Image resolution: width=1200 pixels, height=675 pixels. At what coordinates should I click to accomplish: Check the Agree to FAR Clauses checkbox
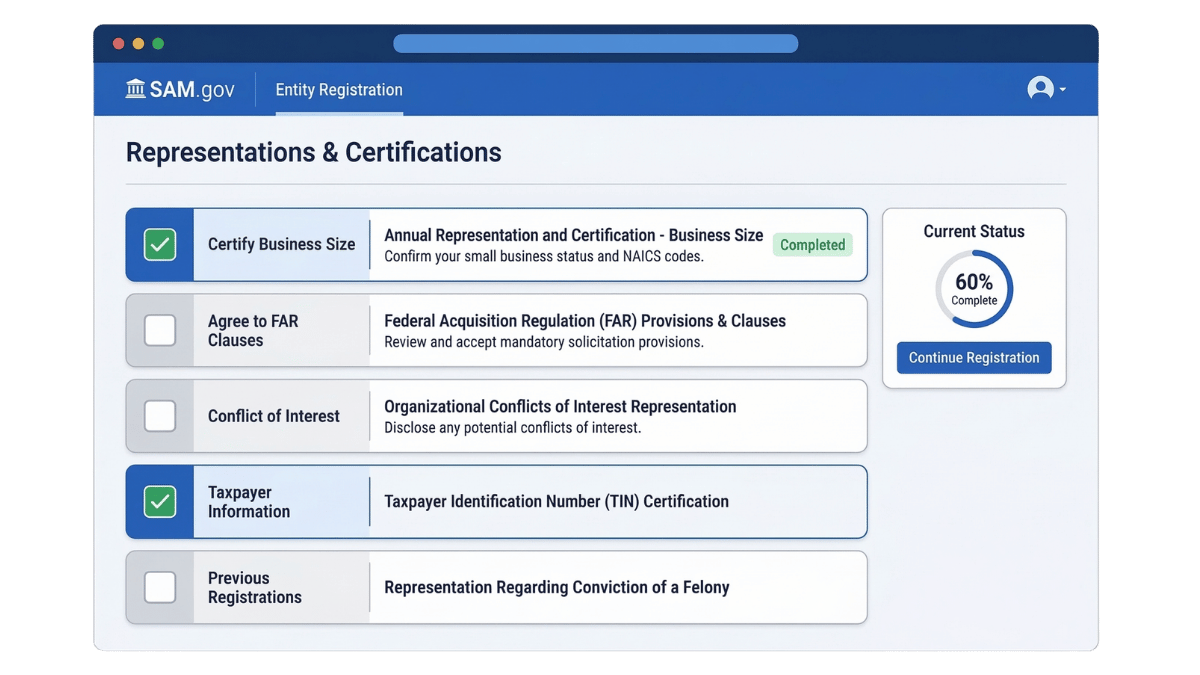click(x=160, y=330)
